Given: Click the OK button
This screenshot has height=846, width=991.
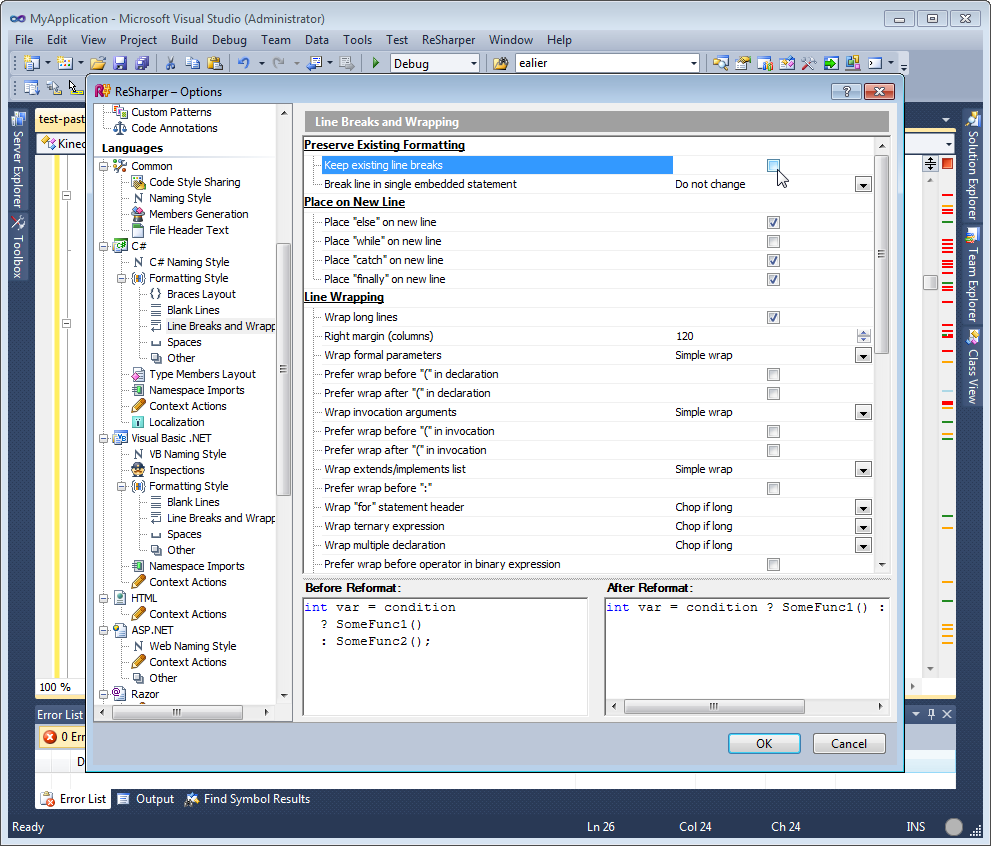Looking at the screenshot, I should [764, 743].
